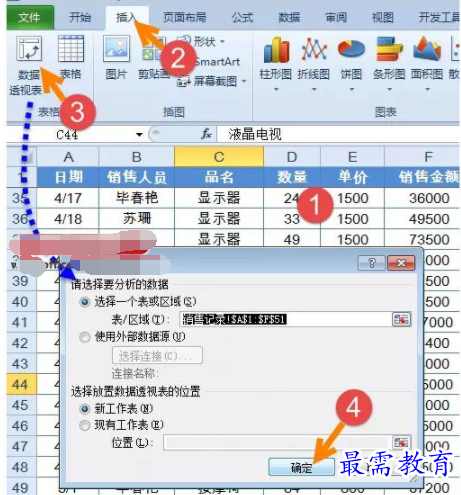Click the cell containing 苏珊
Image resolution: width=461 pixels, height=495 pixels.
pyautogui.click(x=137, y=219)
